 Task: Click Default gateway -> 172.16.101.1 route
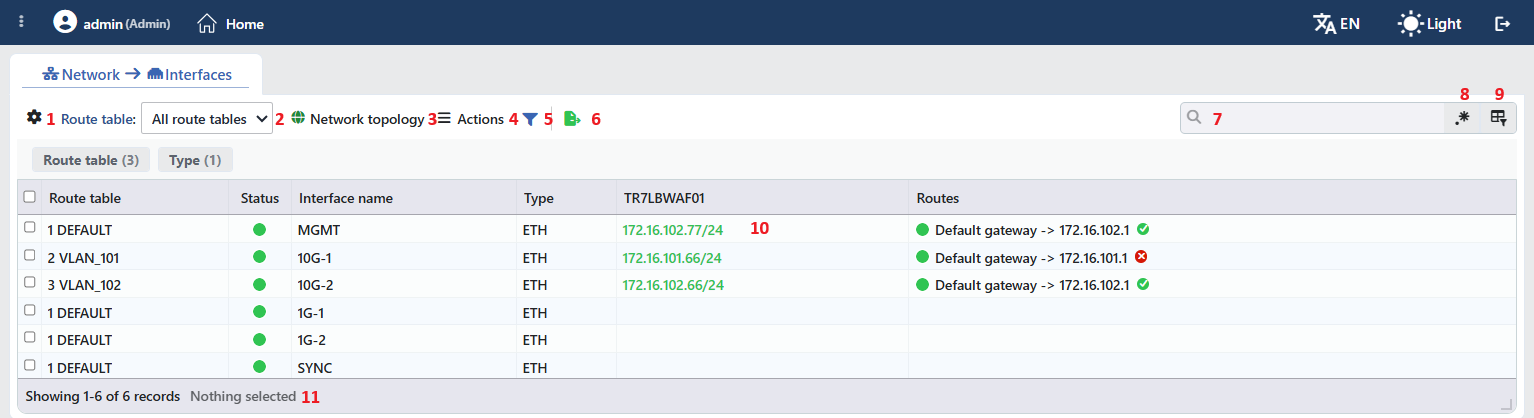1031,257
